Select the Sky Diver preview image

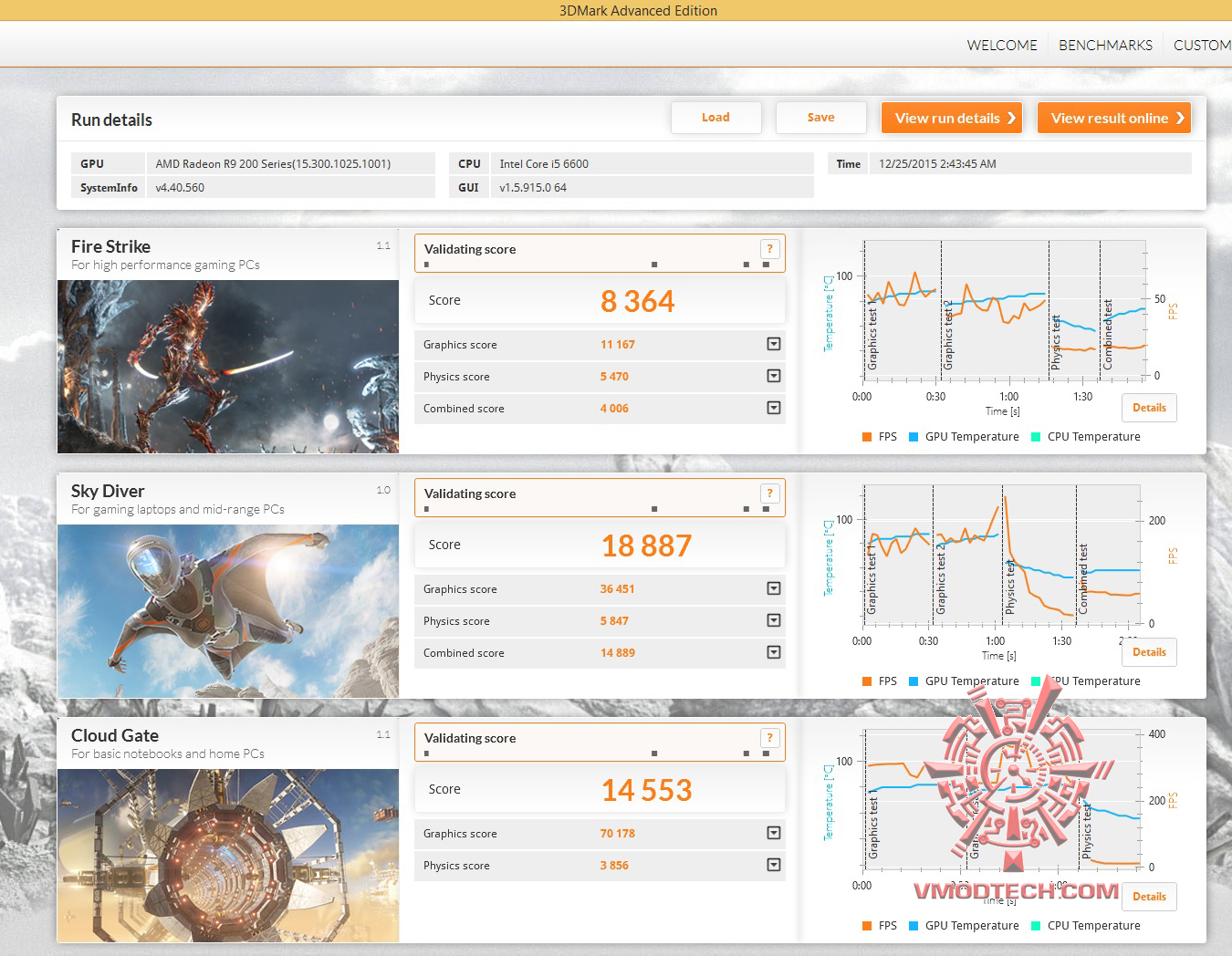click(x=228, y=611)
